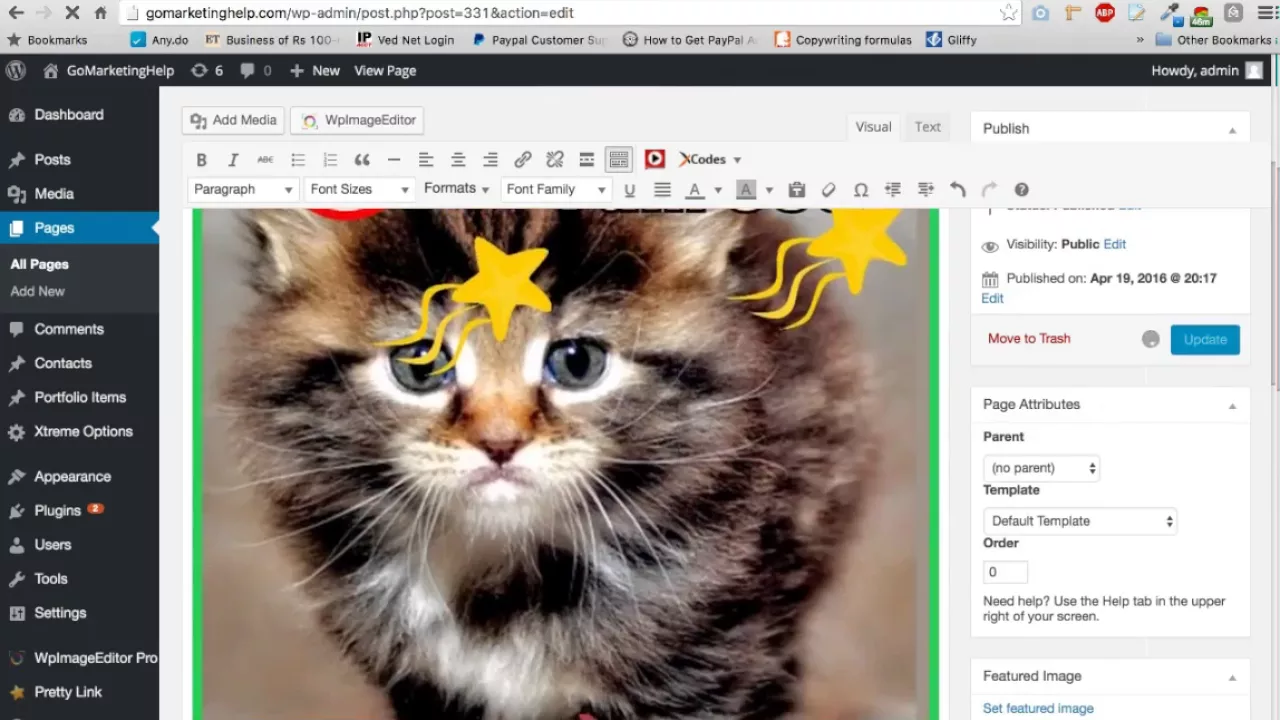Open background color picker arrow
The image size is (1280, 720).
pos(769,190)
